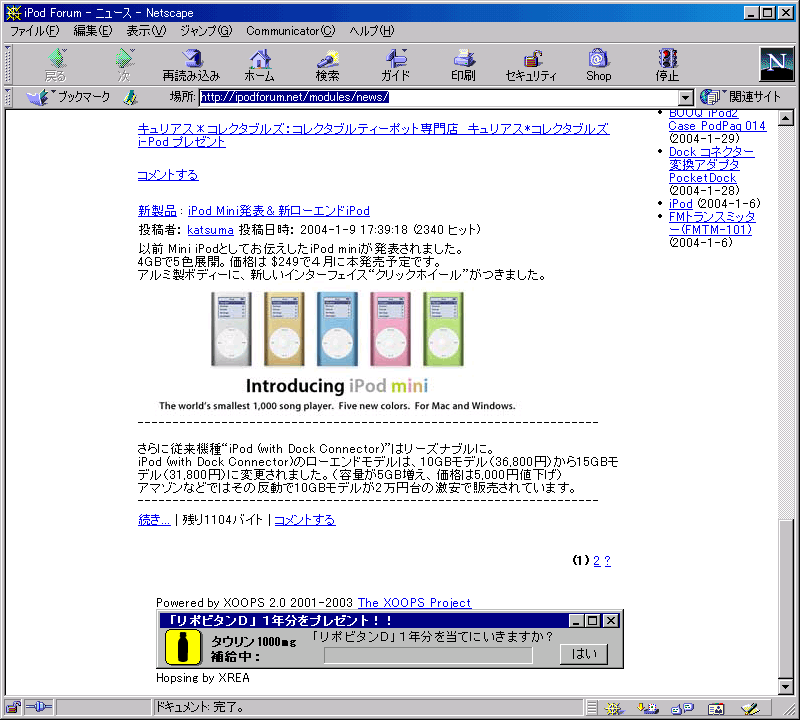Open the iPod Mini発表＆新ローエンドiPod article

pyautogui.click(x=279, y=211)
